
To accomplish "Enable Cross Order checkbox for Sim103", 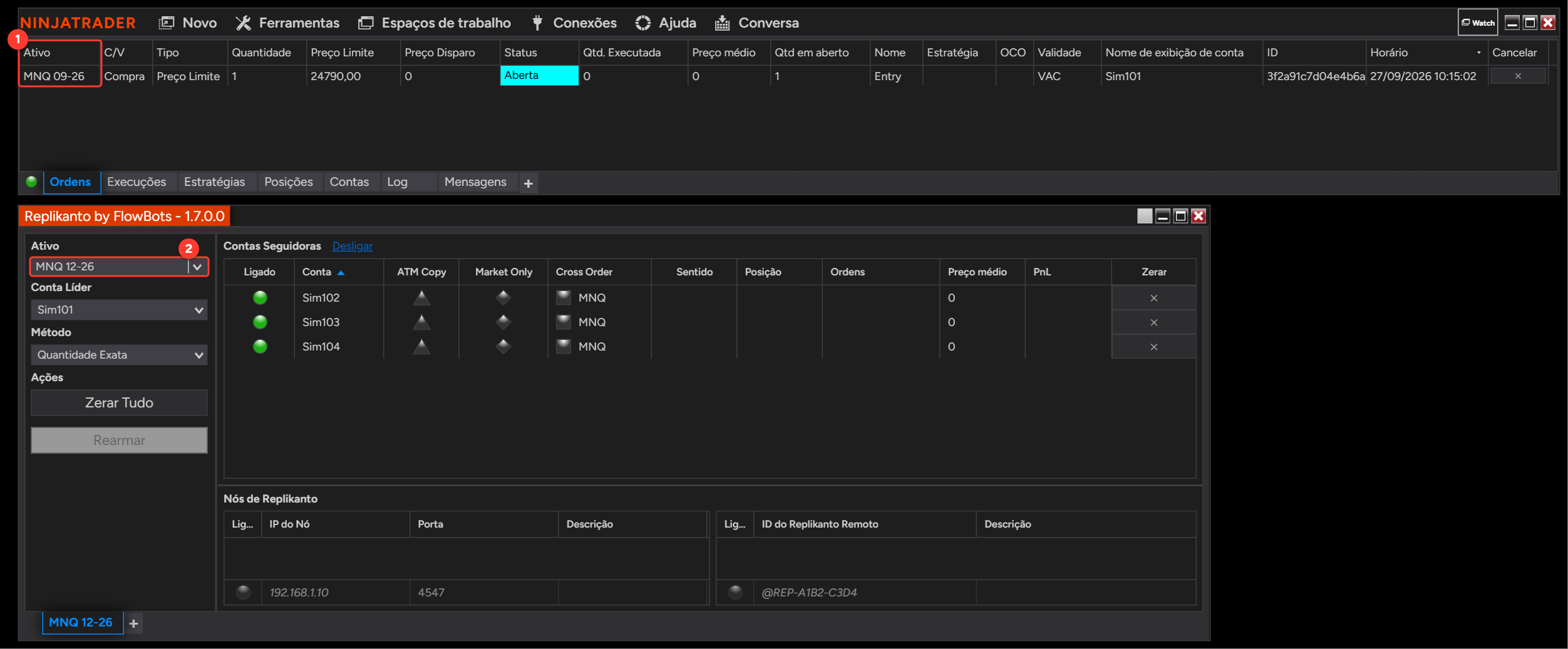I will (x=564, y=322).
